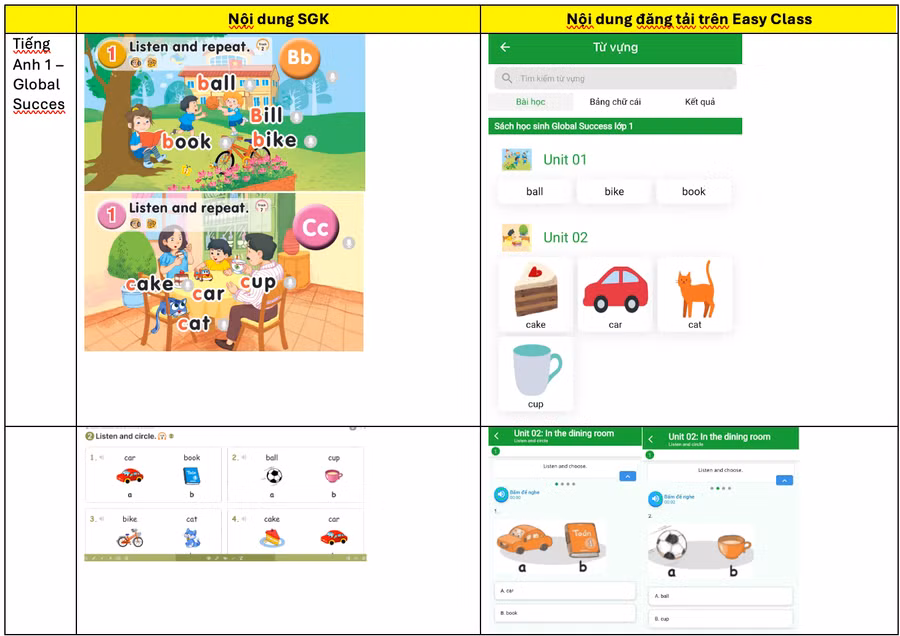Tap the Unit 02 thumbnail icon
The image size is (900, 636).
517,237
